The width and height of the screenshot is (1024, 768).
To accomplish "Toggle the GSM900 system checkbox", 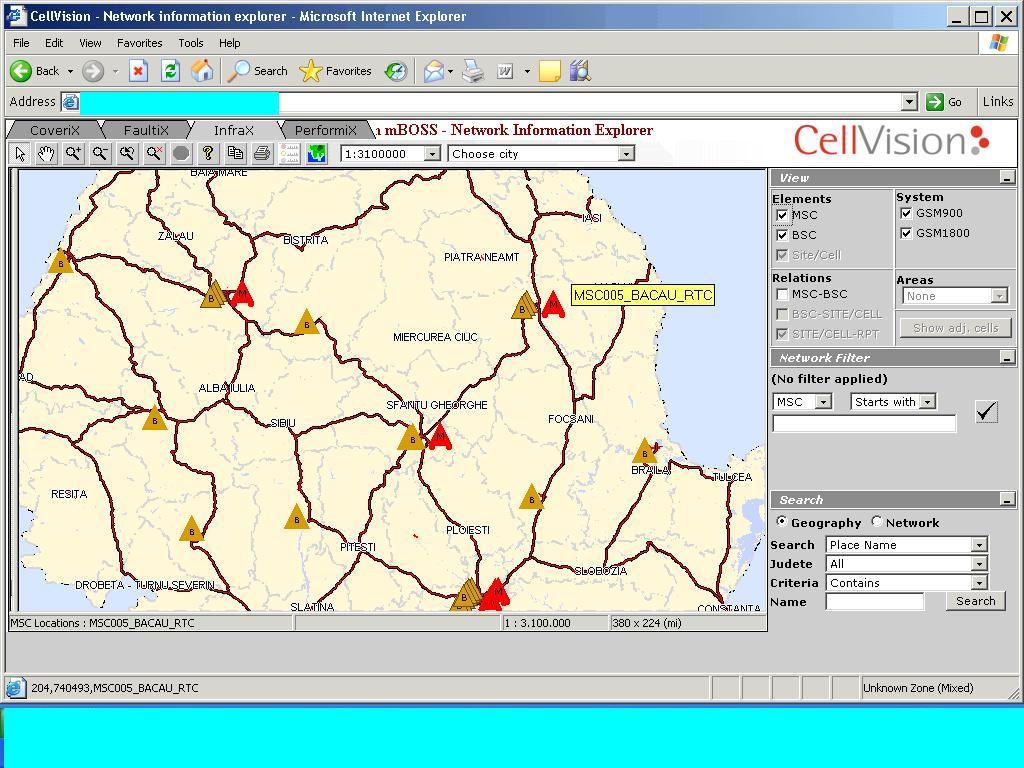I will (906, 213).
